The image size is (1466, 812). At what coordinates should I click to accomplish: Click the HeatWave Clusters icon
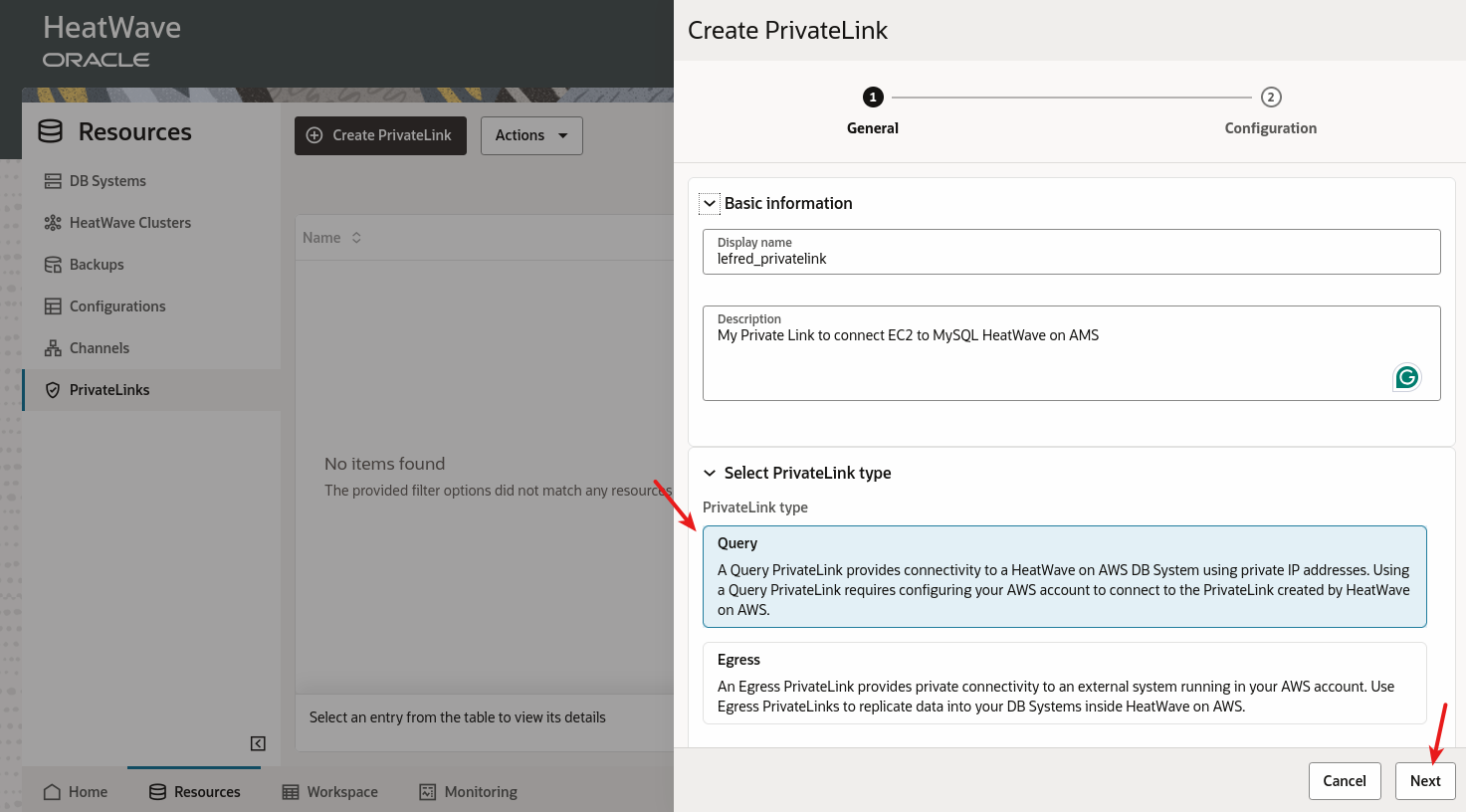53,223
